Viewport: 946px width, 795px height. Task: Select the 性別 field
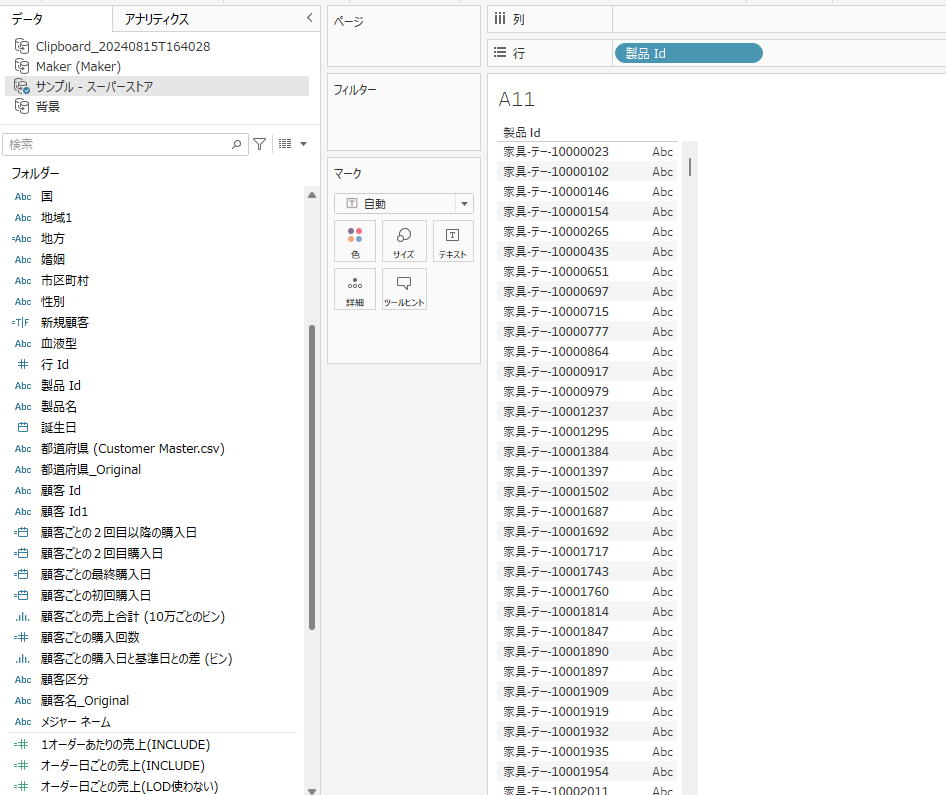[x=52, y=302]
